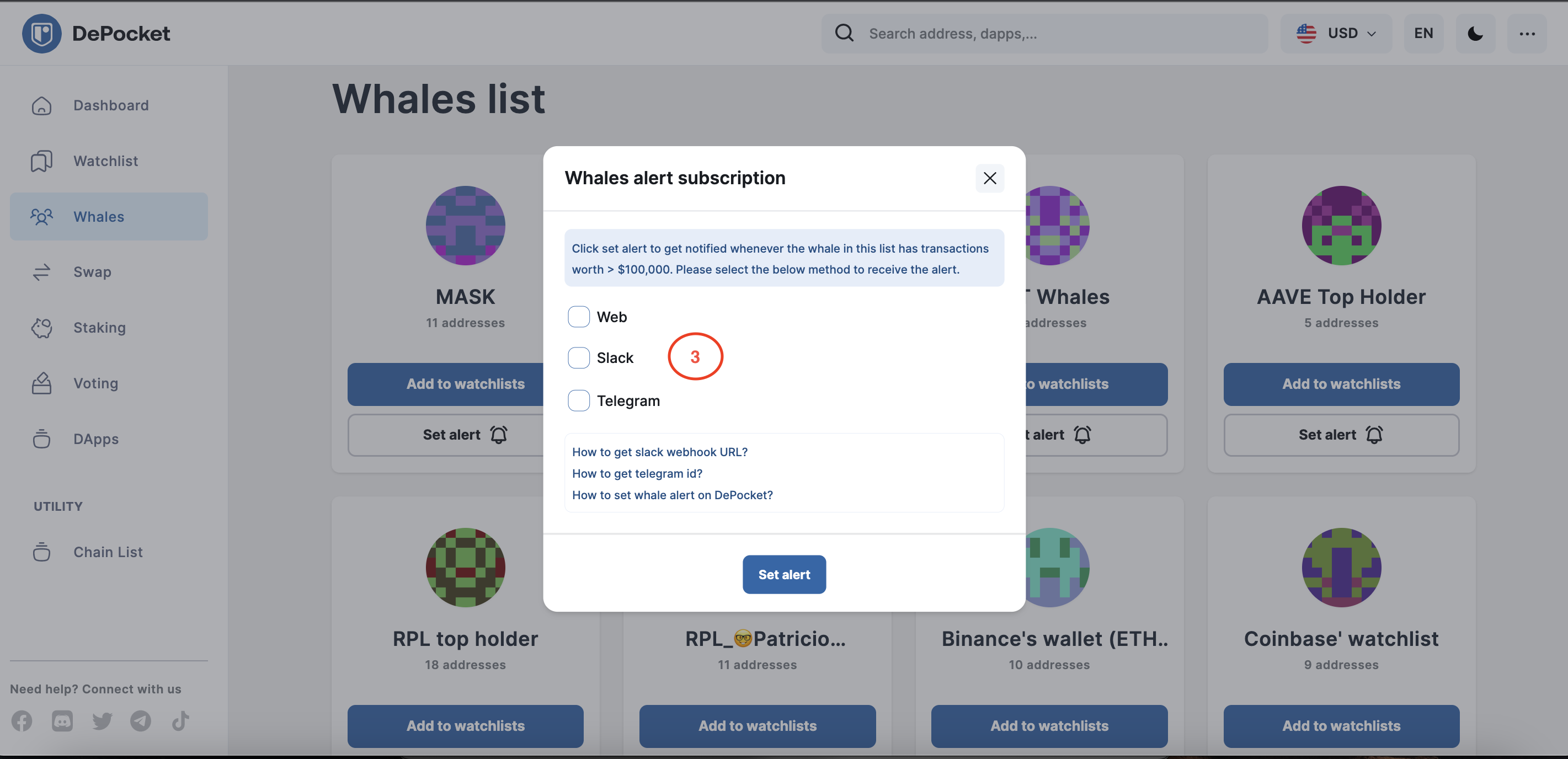The width and height of the screenshot is (1568, 759).
Task: Open the TikTok social icon
Action: (180, 720)
